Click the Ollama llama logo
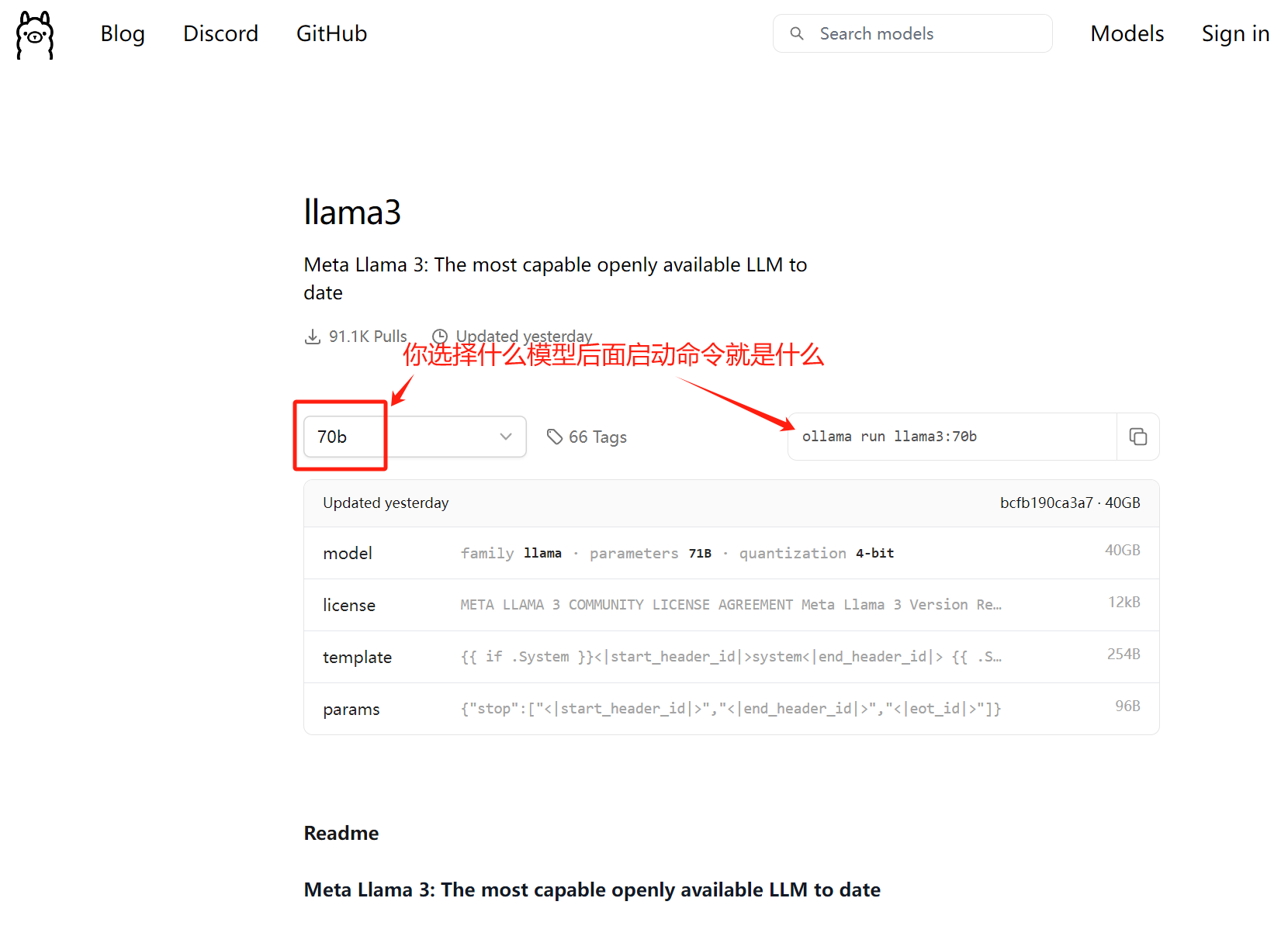The height and width of the screenshot is (943, 1288). click(35, 35)
